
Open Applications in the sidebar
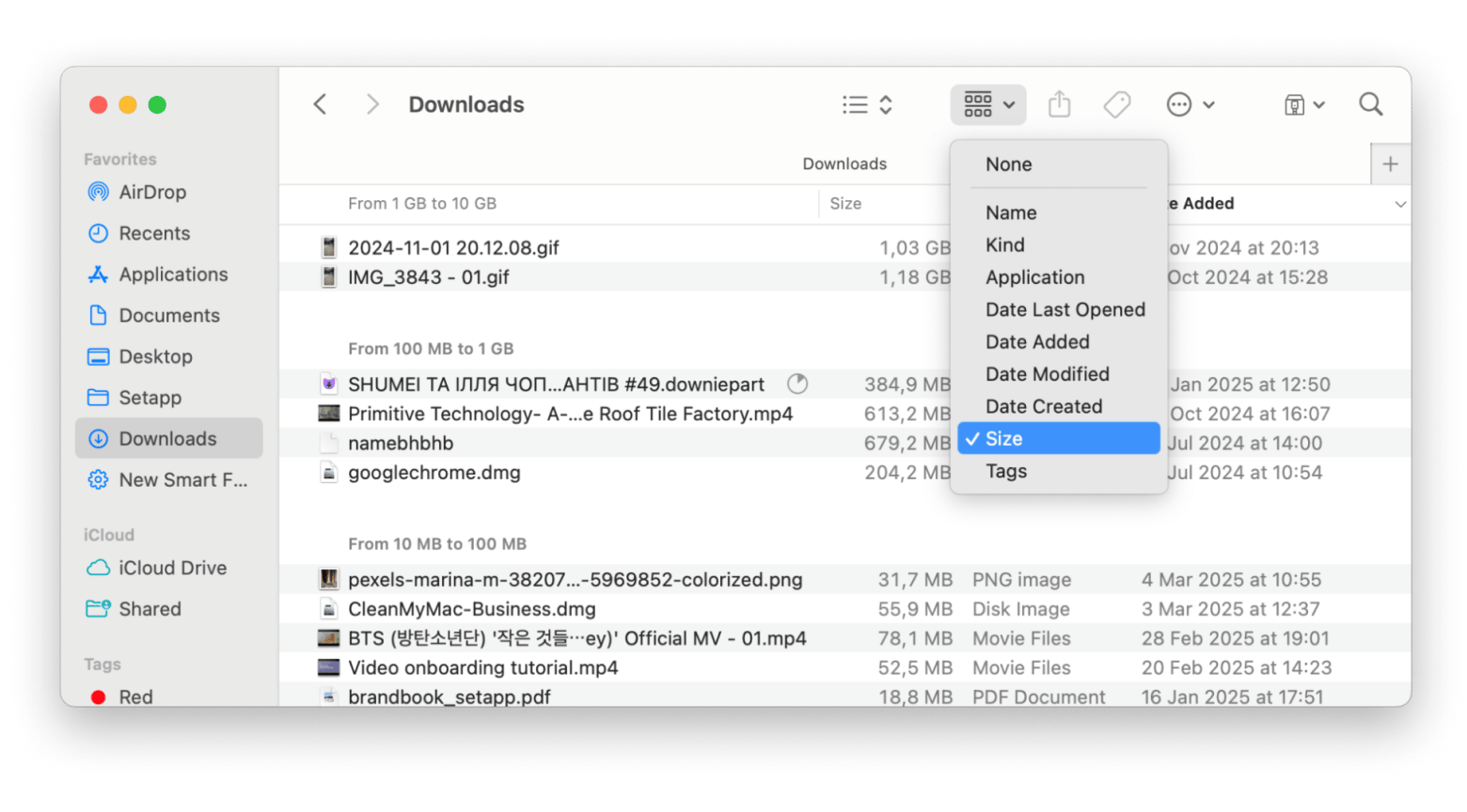(168, 274)
